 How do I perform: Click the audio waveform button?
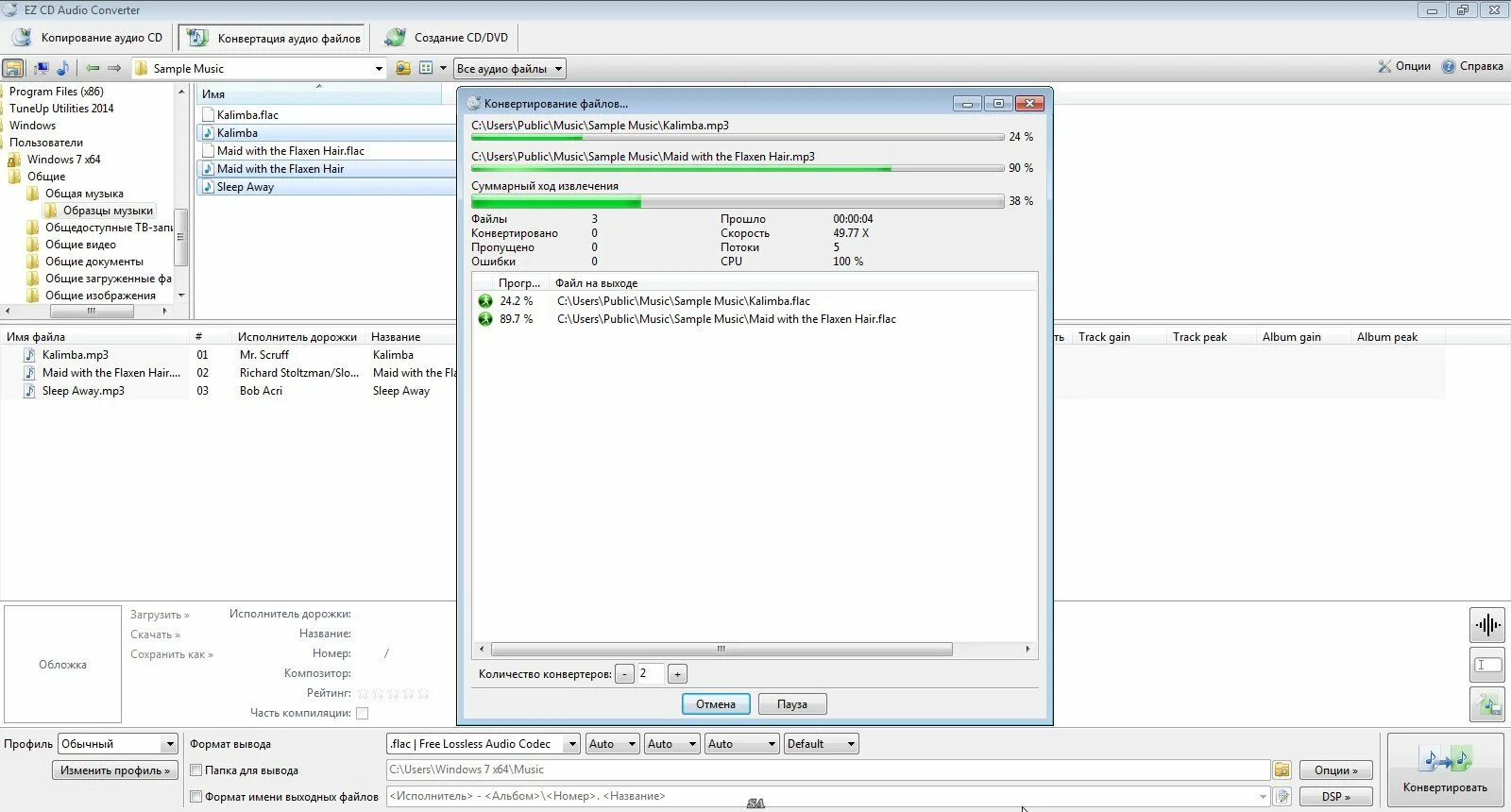pyautogui.click(x=1487, y=625)
